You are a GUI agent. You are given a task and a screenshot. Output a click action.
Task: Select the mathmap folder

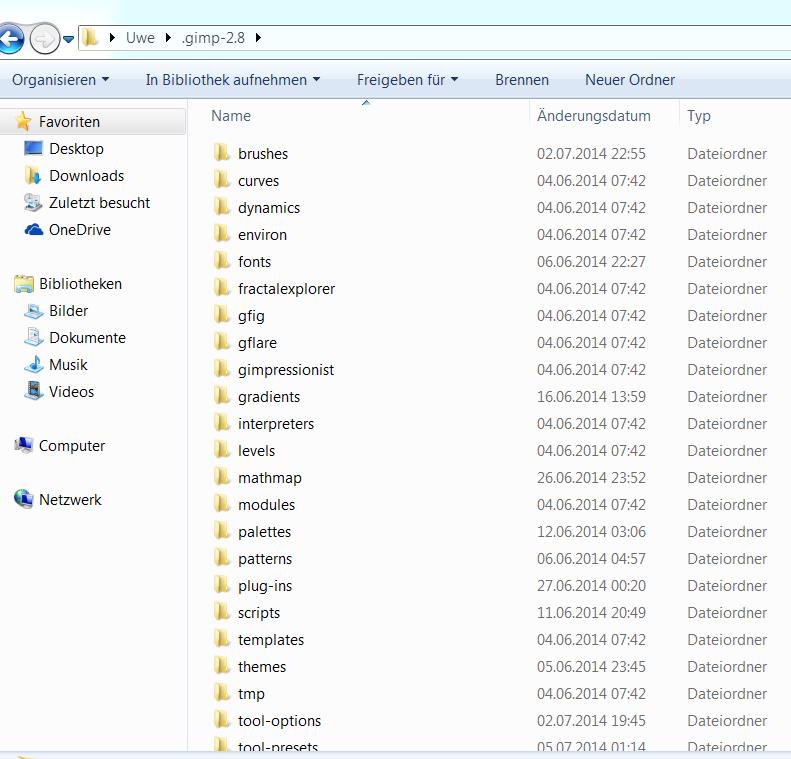270,478
